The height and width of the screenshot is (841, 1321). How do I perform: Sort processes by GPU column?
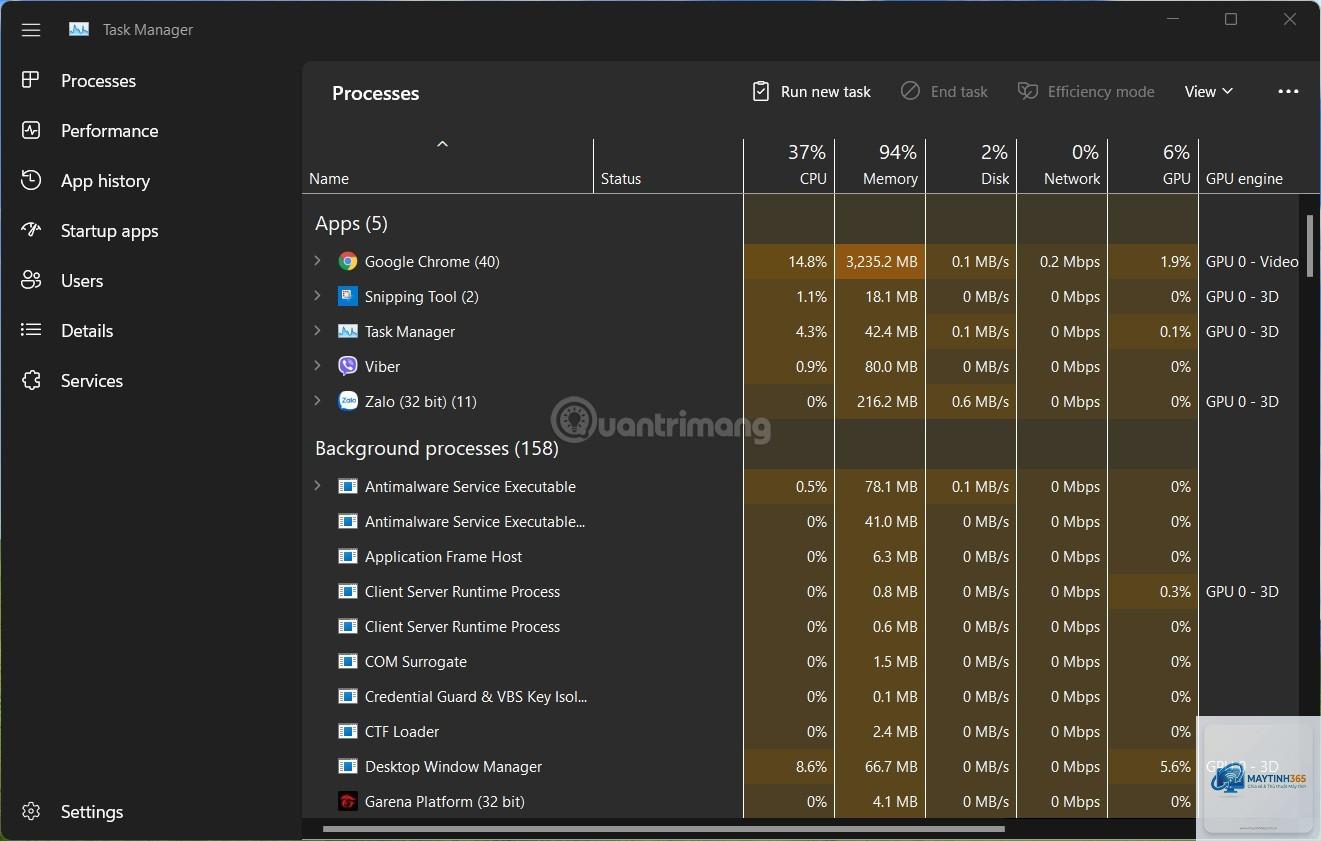[x=1153, y=165]
